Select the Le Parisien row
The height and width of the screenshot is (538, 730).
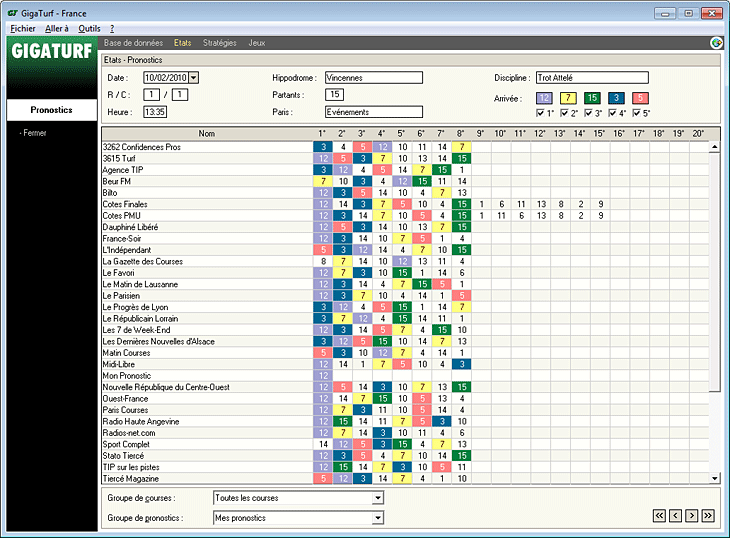click(405, 296)
